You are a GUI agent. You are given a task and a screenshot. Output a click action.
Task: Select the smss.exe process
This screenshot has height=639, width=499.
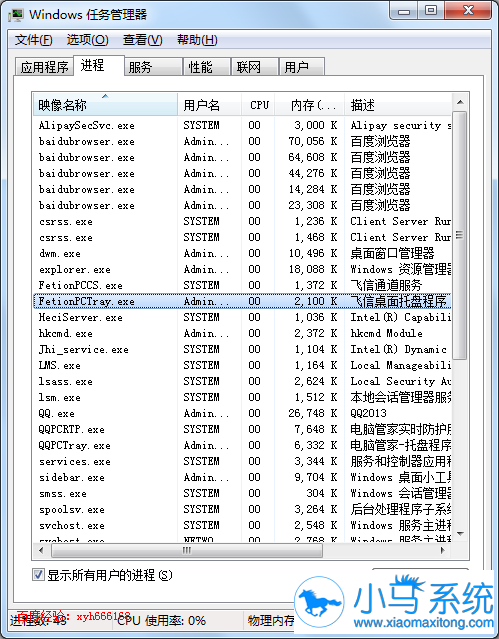coord(242,494)
